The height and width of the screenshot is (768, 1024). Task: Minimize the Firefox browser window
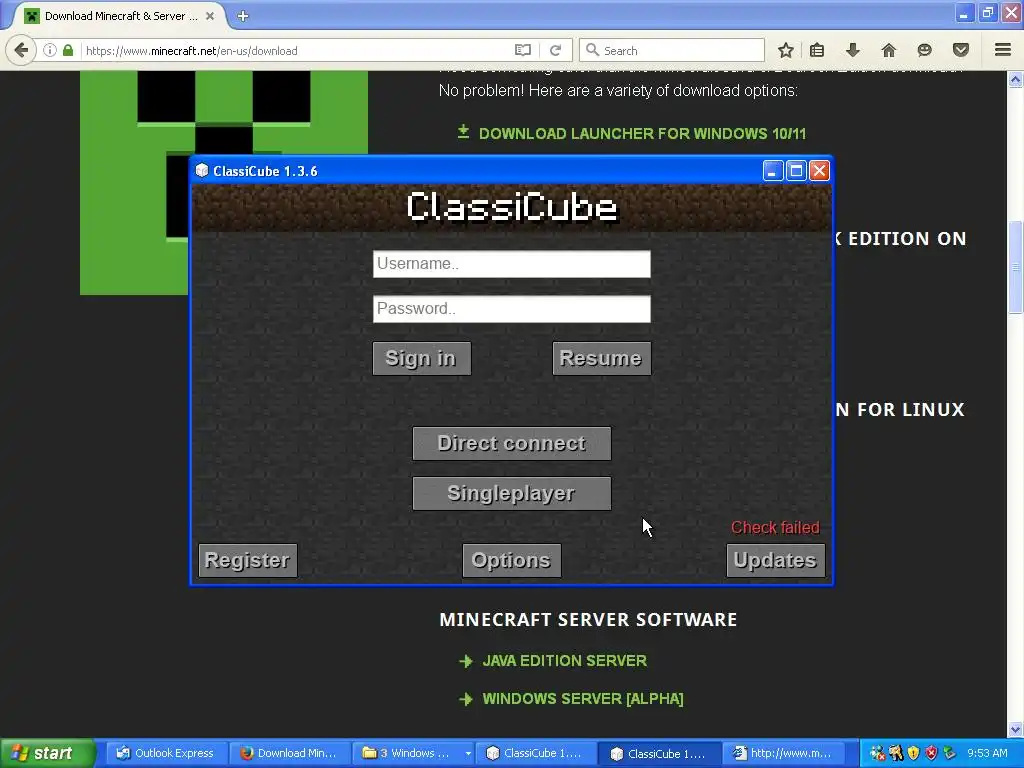coord(965,13)
